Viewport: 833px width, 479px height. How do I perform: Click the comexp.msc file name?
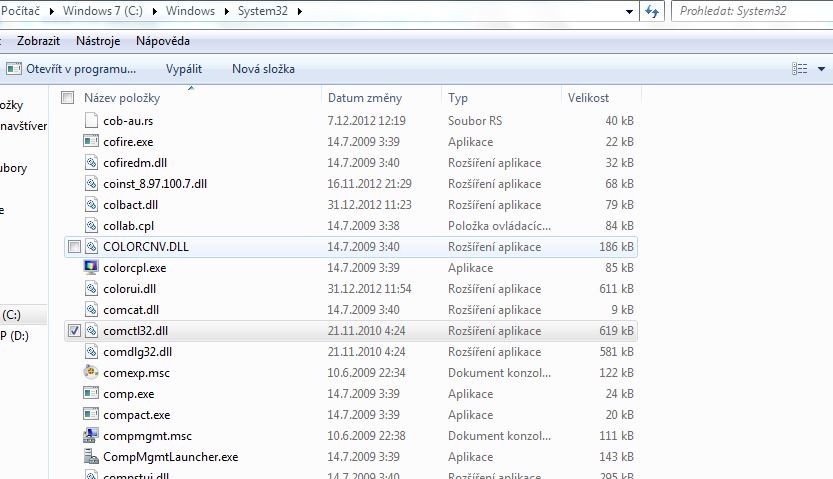137,373
